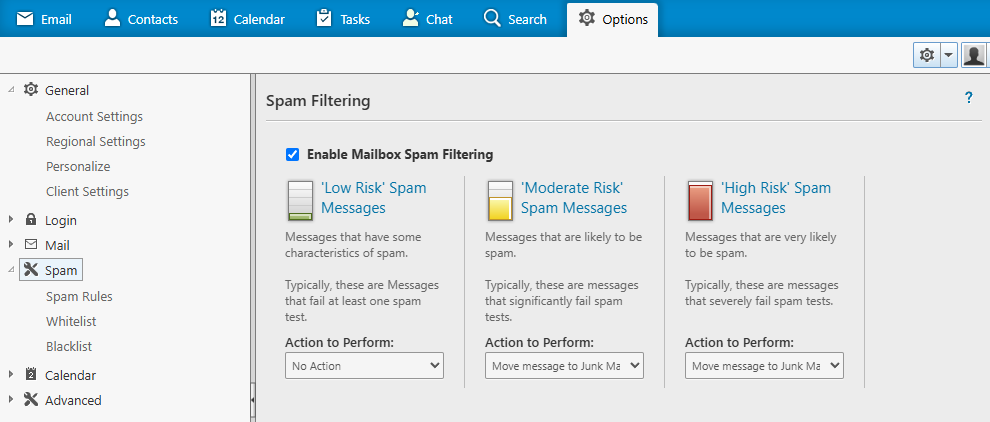Open Moderate Risk Action to Perform dropdown

coord(564,366)
